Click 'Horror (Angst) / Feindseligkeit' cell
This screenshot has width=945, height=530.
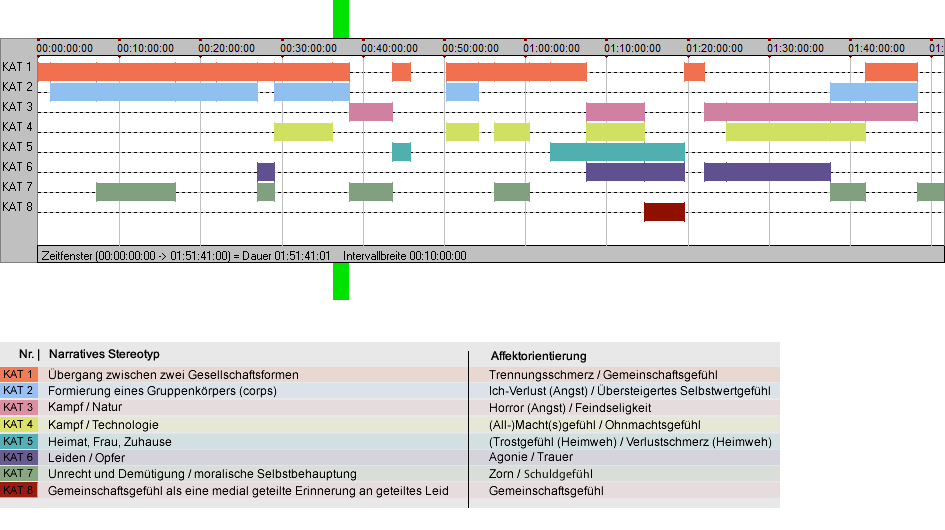(570, 408)
